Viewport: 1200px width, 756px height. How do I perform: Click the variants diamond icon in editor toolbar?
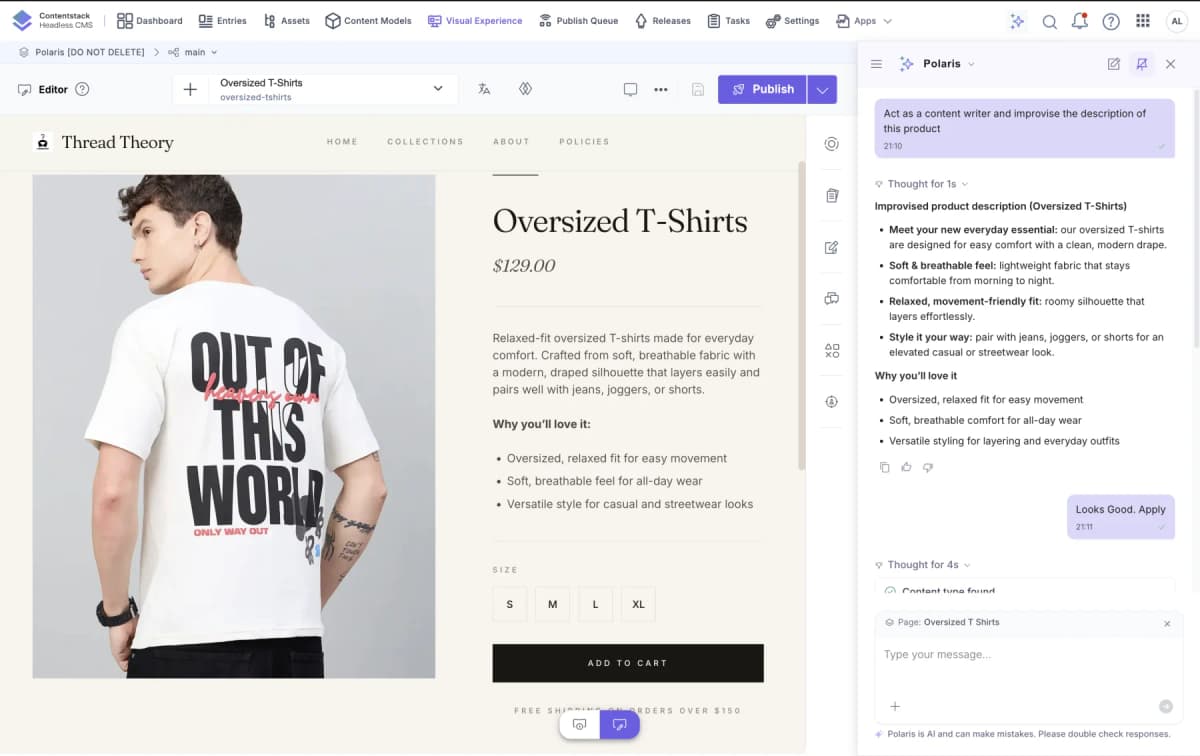pyautogui.click(x=525, y=89)
